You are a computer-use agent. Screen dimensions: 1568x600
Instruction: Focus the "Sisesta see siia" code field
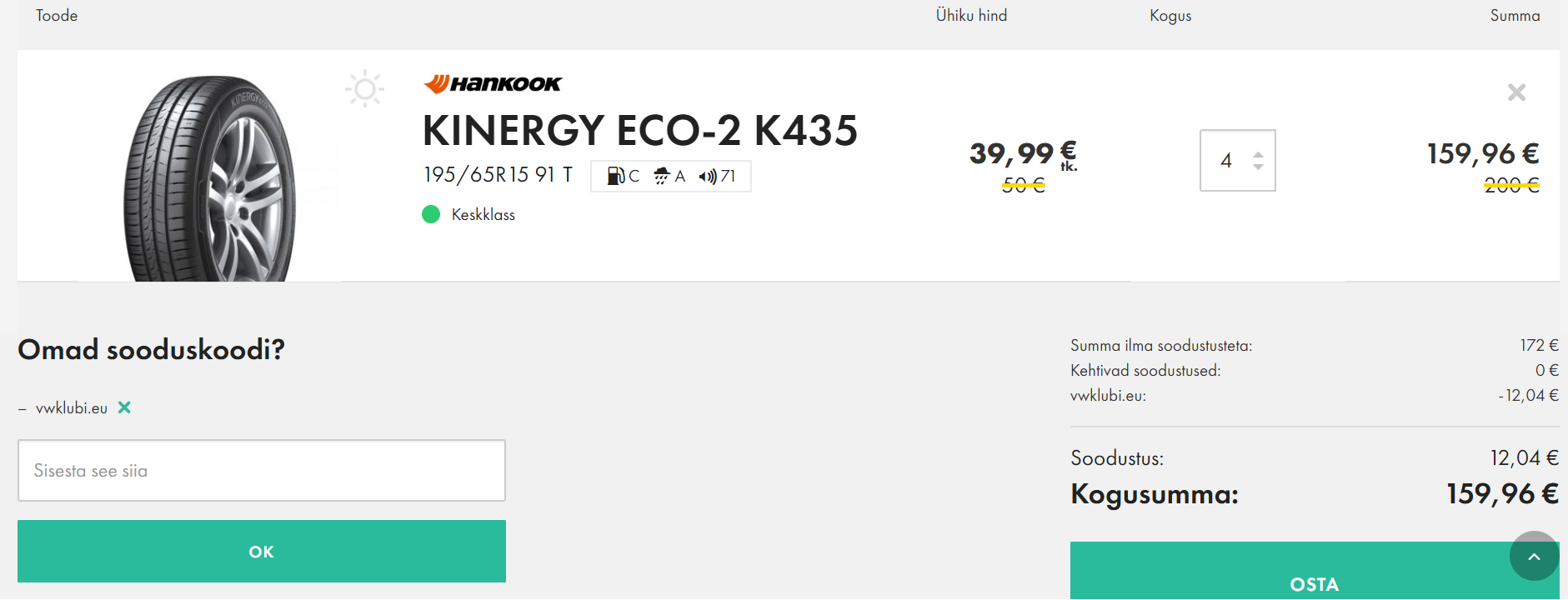pyautogui.click(x=262, y=471)
